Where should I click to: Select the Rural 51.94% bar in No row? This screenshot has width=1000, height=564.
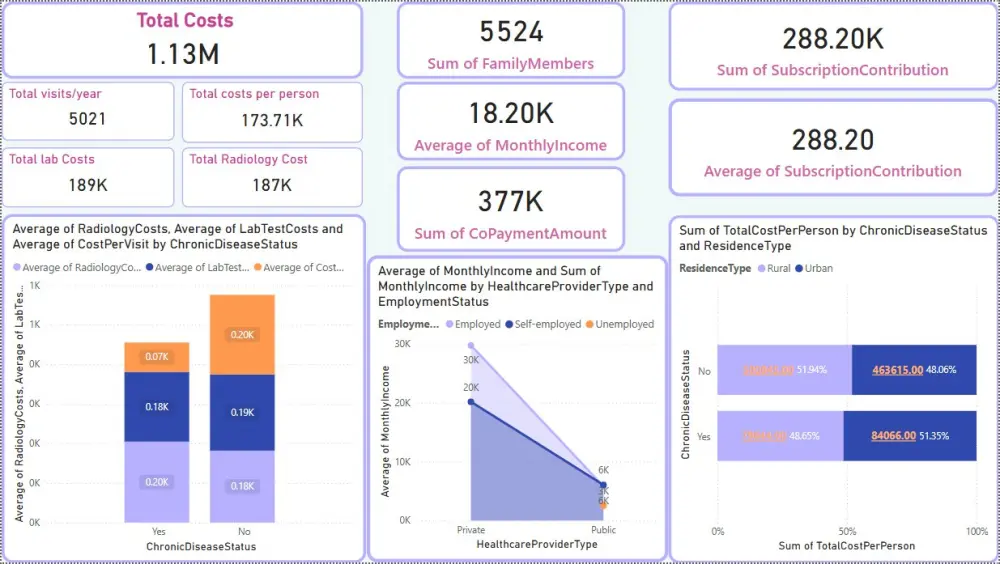[784, 370]
